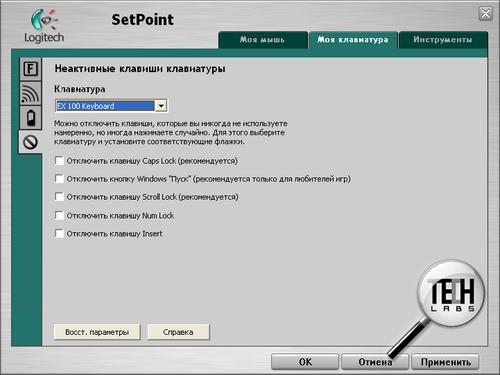Click the Восст. параметры button

click(x=97, y=332)
